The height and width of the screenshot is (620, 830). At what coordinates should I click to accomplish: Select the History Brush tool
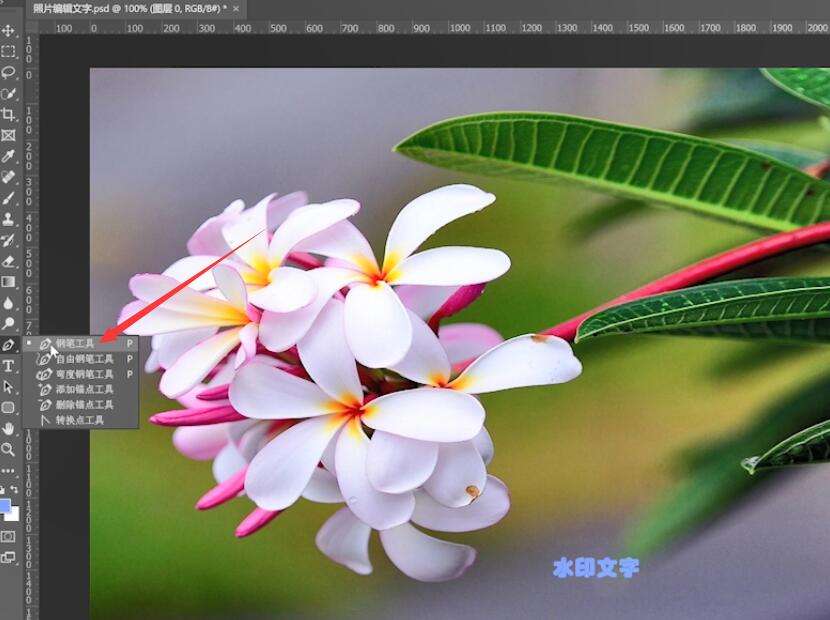pos(8,240)
